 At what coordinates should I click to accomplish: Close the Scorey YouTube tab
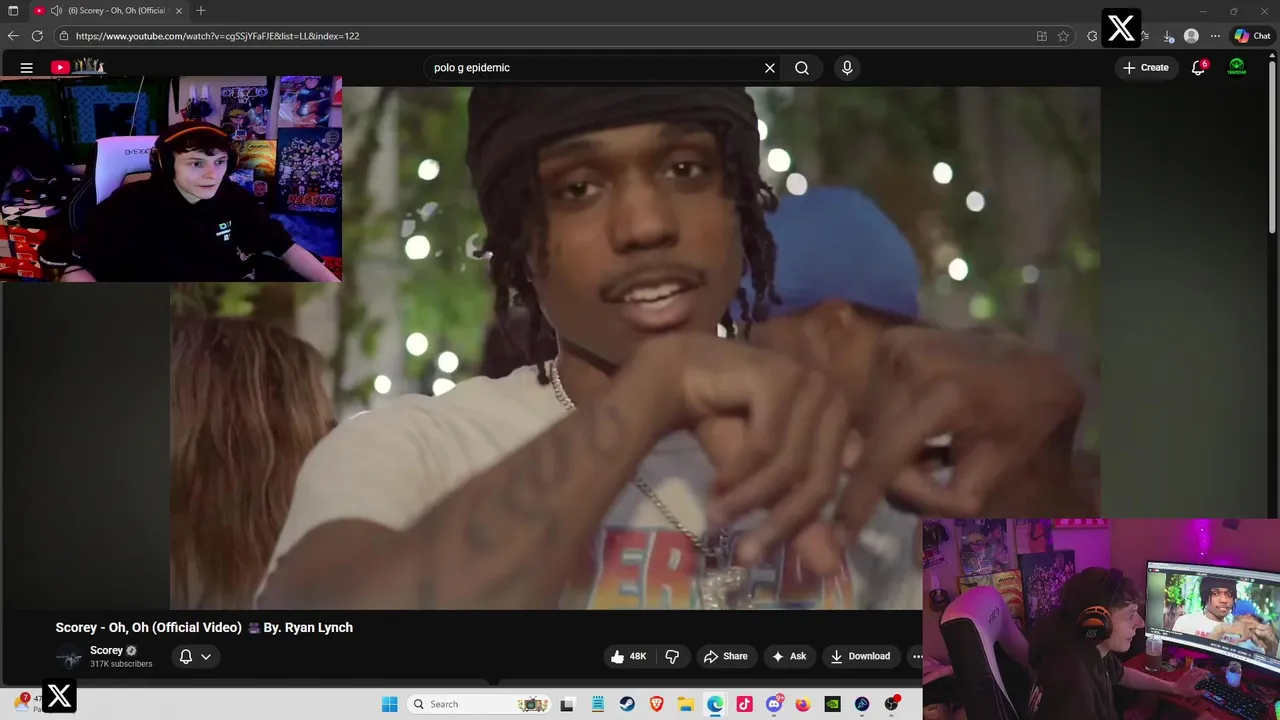(179, 11)
